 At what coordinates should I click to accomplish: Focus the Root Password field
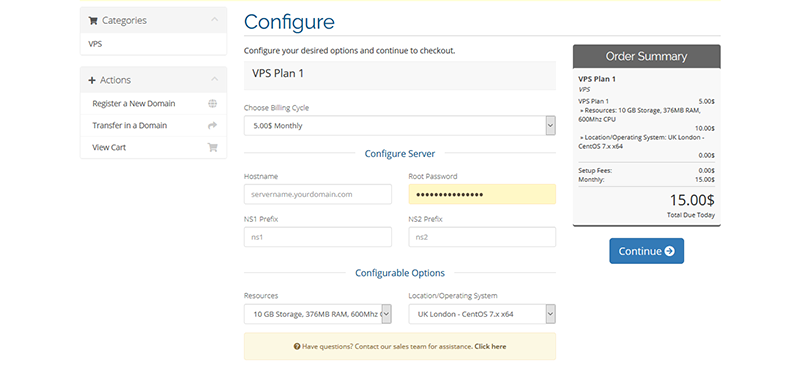(x=482, y=194)
